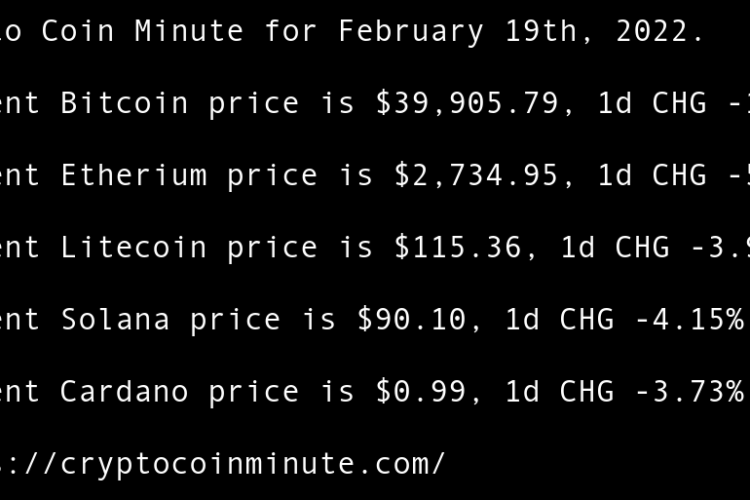Click the words Coin Minute in the header
Image resolution: width=750 pixels, height=500 pixels.
coord(153,31)
